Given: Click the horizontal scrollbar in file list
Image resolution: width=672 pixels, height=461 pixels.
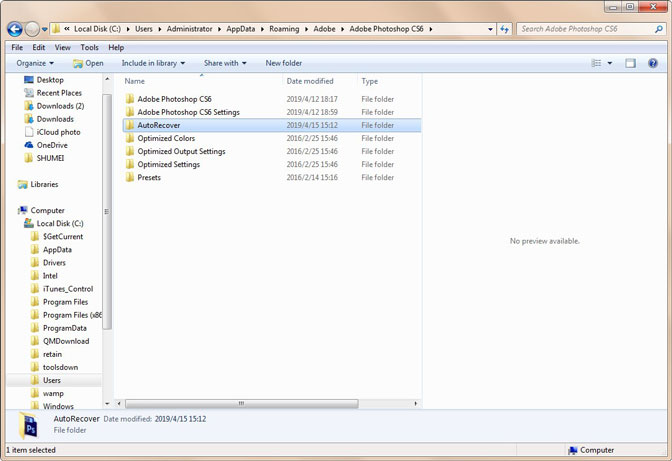Looking at the screenshot, I should pos(241,404).
